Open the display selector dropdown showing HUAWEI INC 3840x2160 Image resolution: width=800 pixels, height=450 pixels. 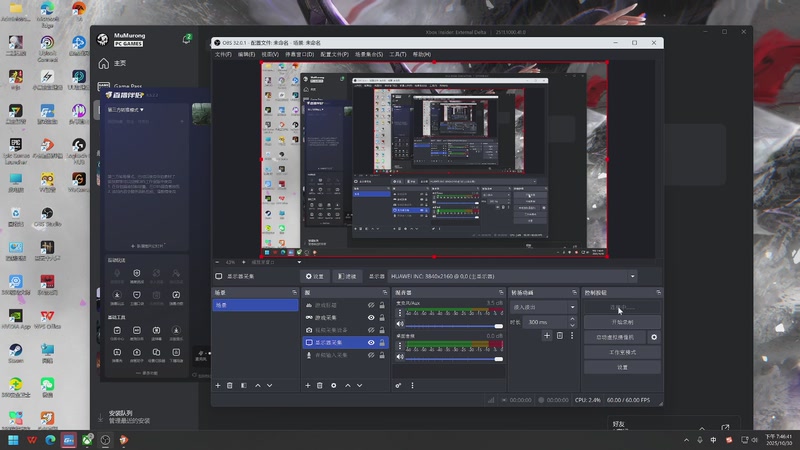pyautogui.click(x=513, y=277)
